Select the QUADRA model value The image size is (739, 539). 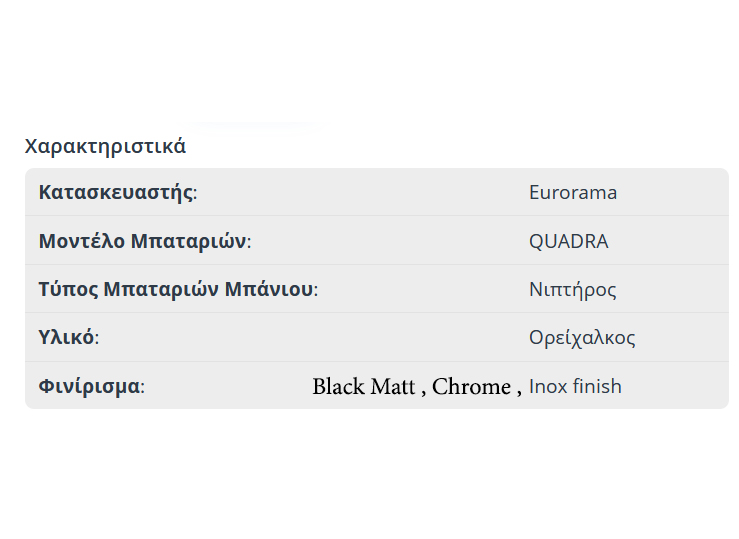click(x=568, y=241)
